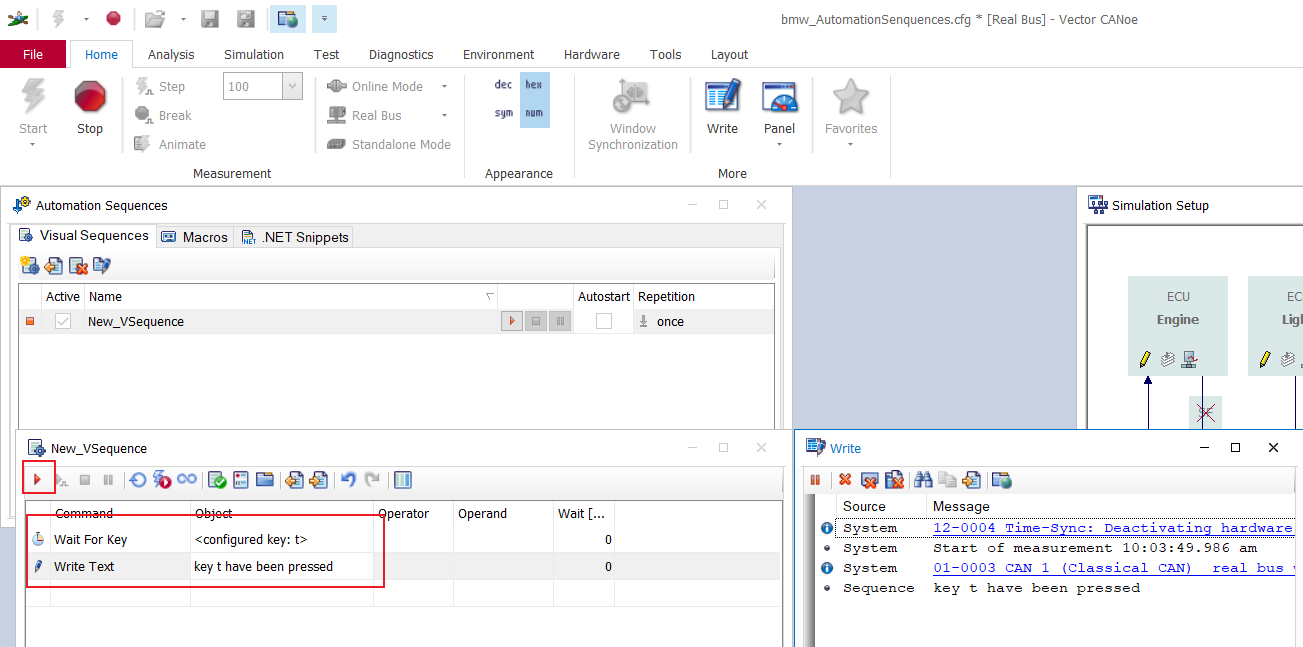Pause icon in New_VSequence editor toolbar
Viewport: 1303px width, 647px height.
[108, 480]
